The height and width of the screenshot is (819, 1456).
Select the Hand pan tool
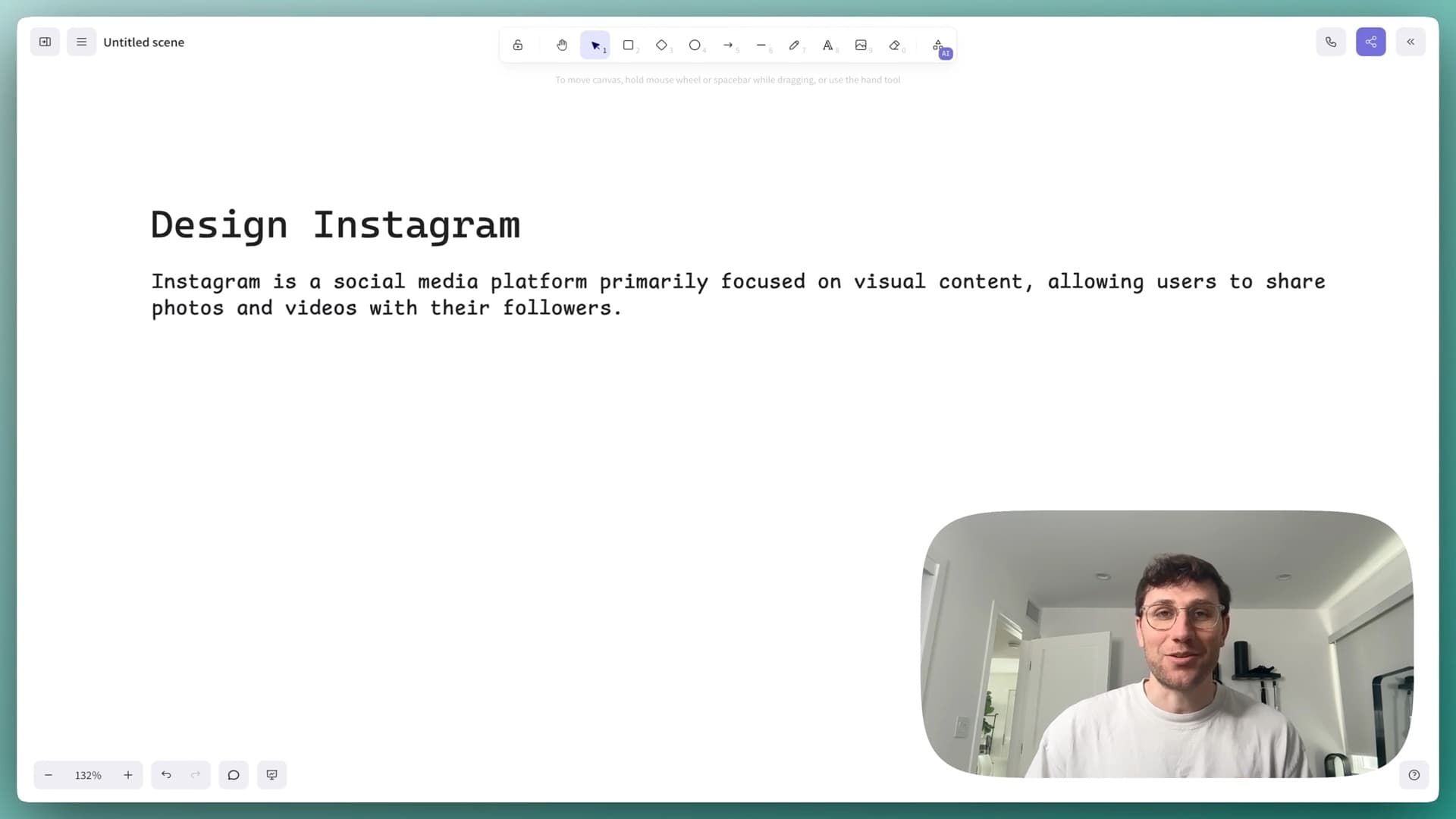(562, 45)
